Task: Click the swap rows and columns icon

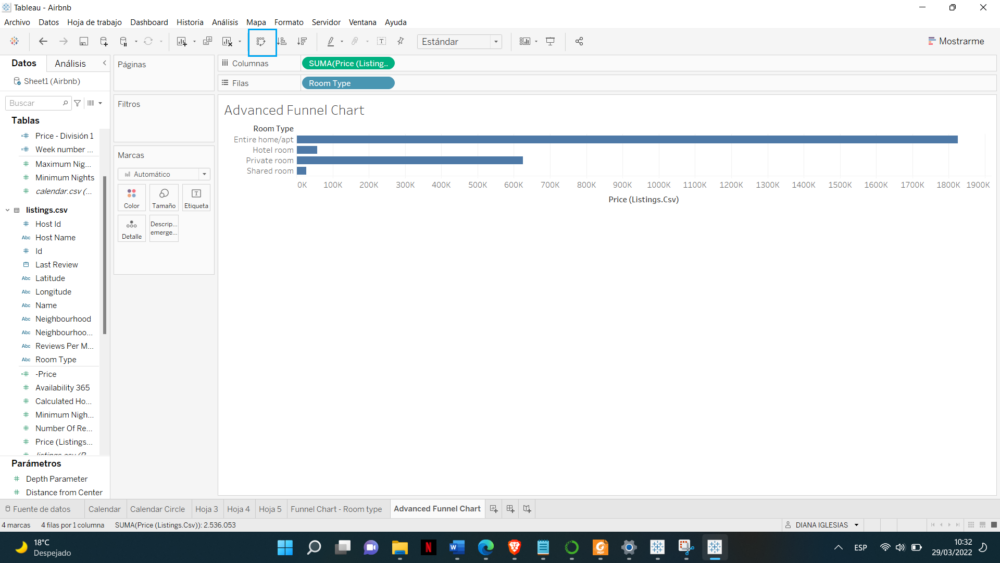Action: pos(261,42)
